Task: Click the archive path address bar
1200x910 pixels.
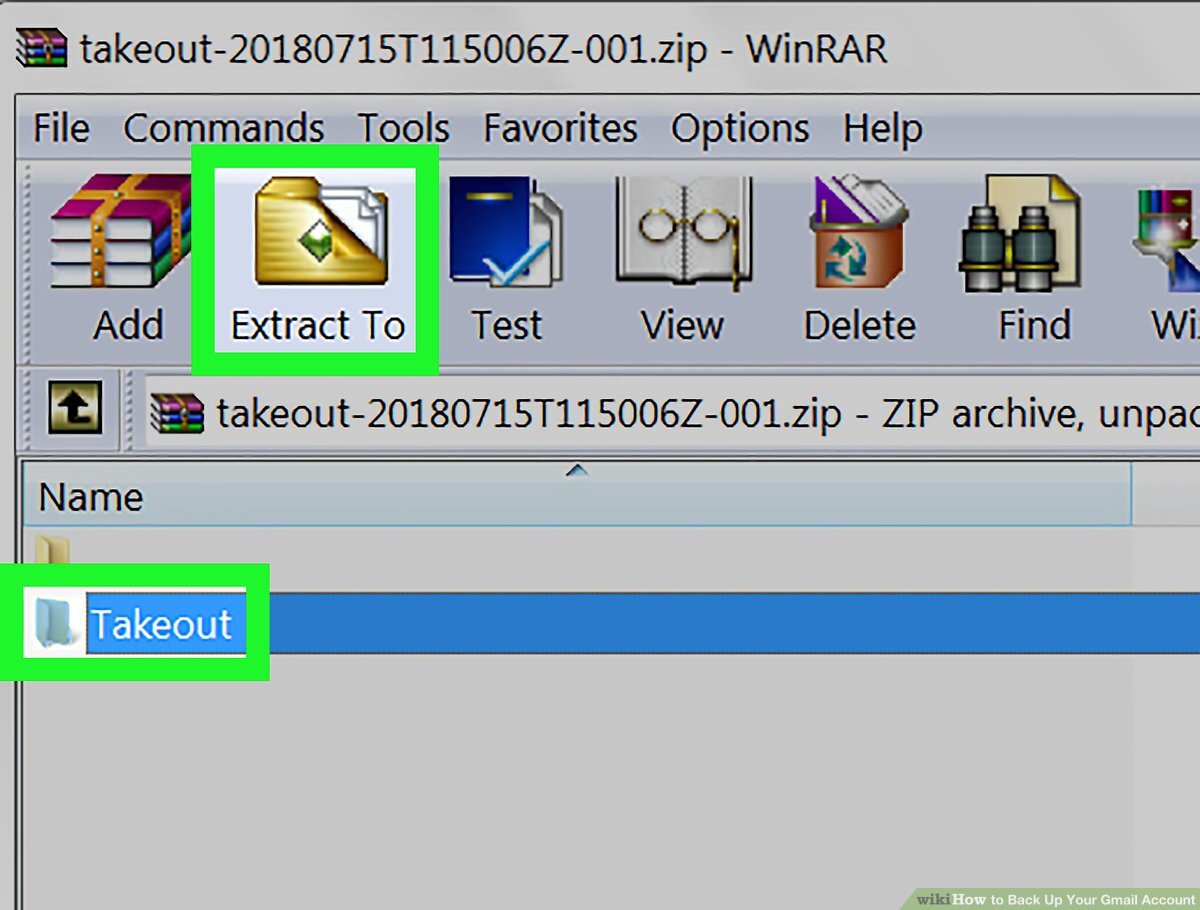Action: click(x=673, y=411)
